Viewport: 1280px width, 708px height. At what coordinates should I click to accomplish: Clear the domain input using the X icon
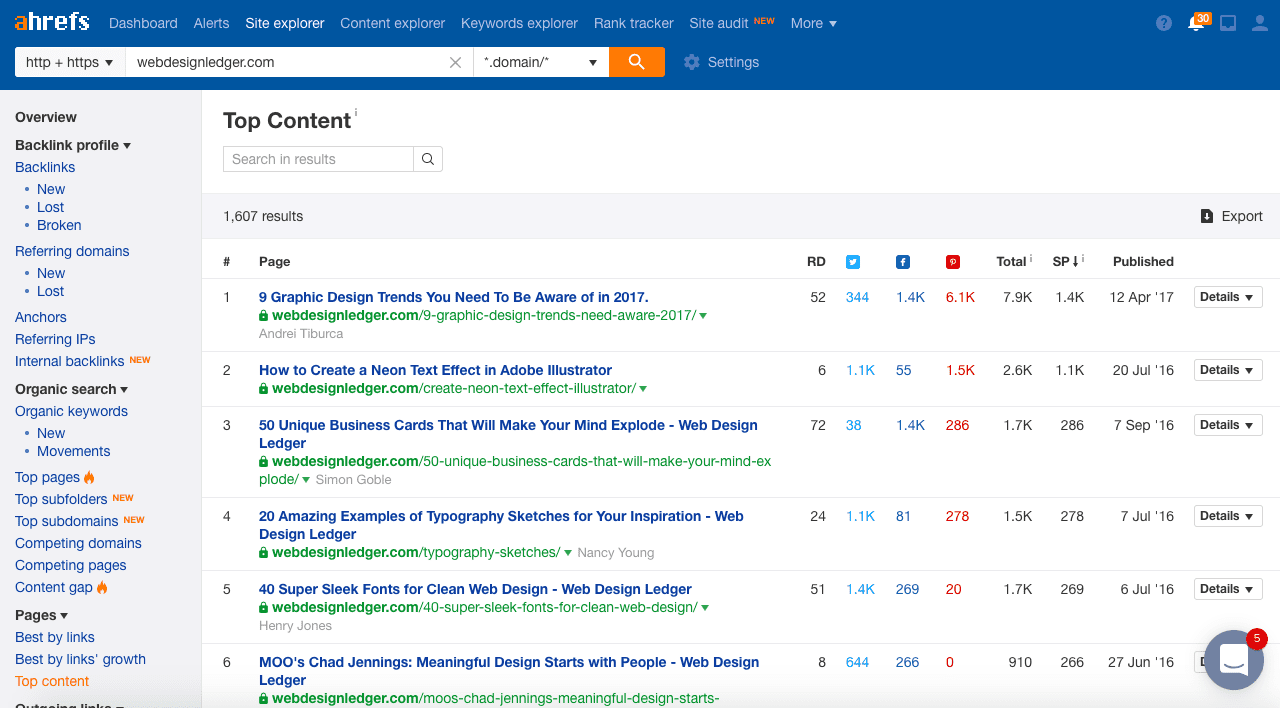(x=455, y=62)
